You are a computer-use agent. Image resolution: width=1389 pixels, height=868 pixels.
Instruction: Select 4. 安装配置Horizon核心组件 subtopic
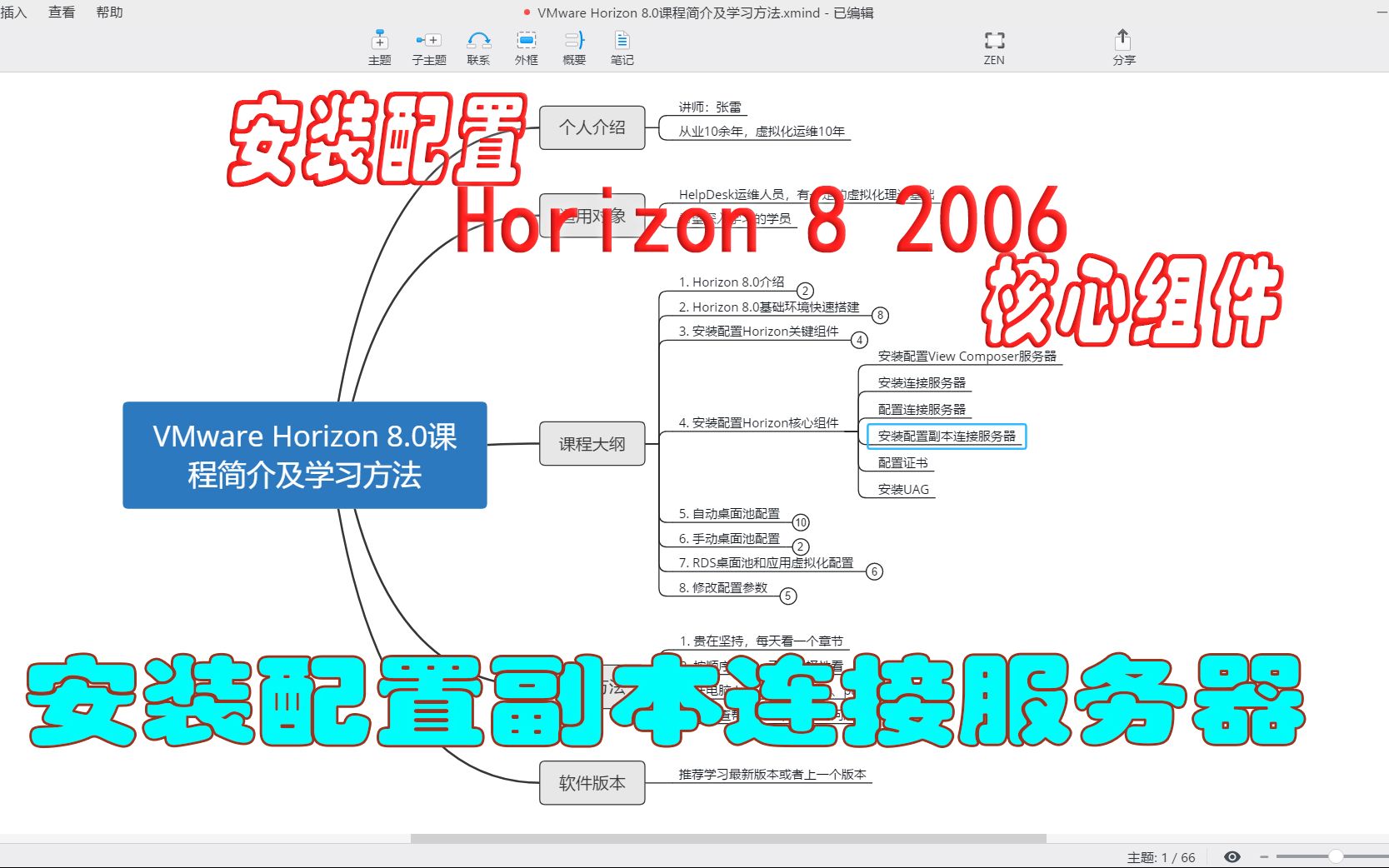point(758,422)
